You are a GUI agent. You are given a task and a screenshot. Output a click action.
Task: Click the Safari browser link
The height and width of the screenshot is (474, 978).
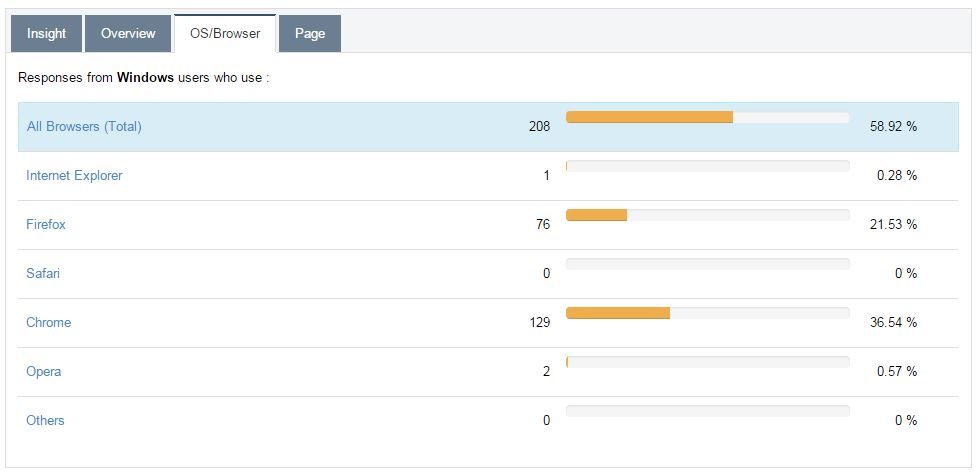pyautogui.click(x=43, y=274)
